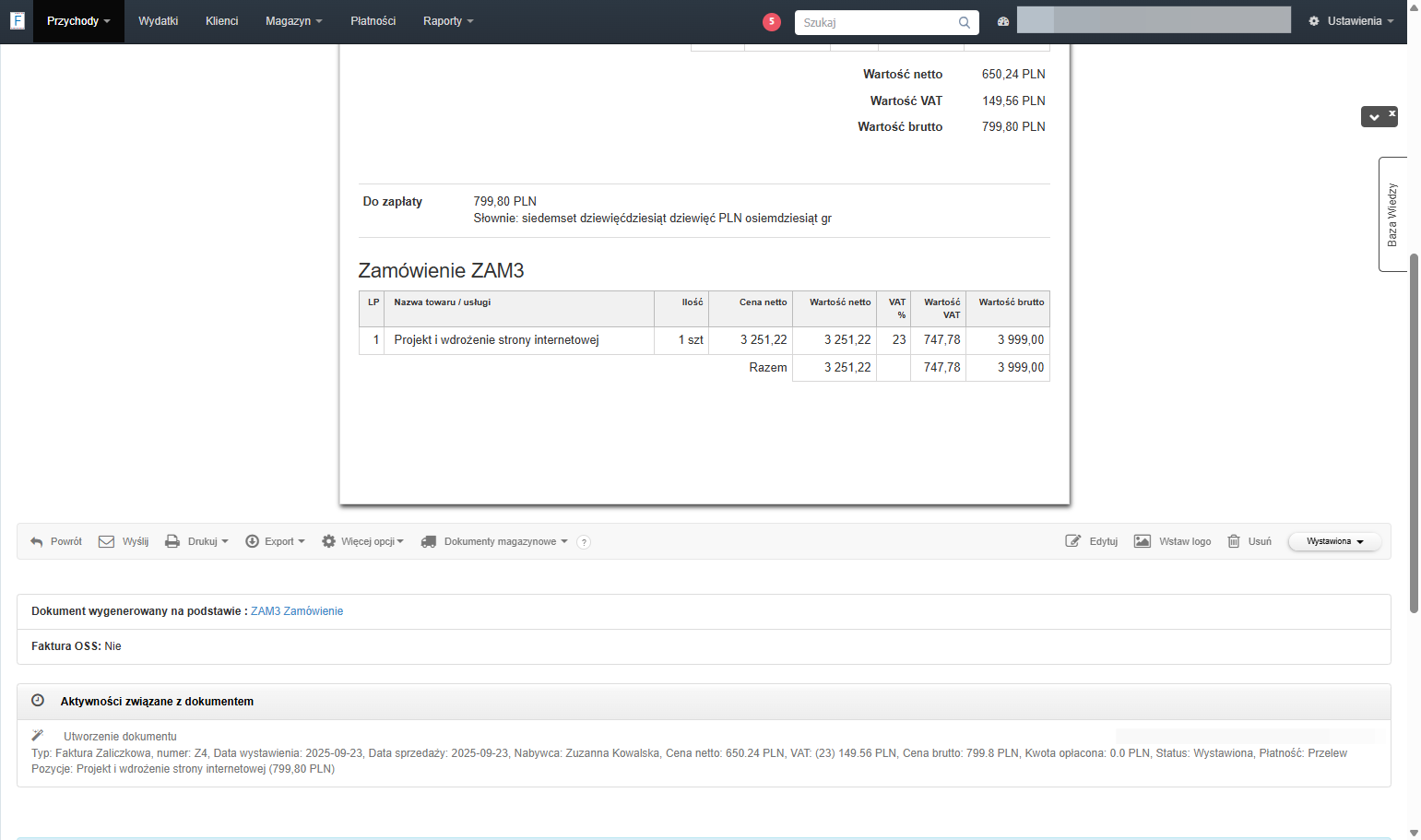Open the Drukuj print options
Viewport: 1421px width, 840px height.
click(196, 541)
